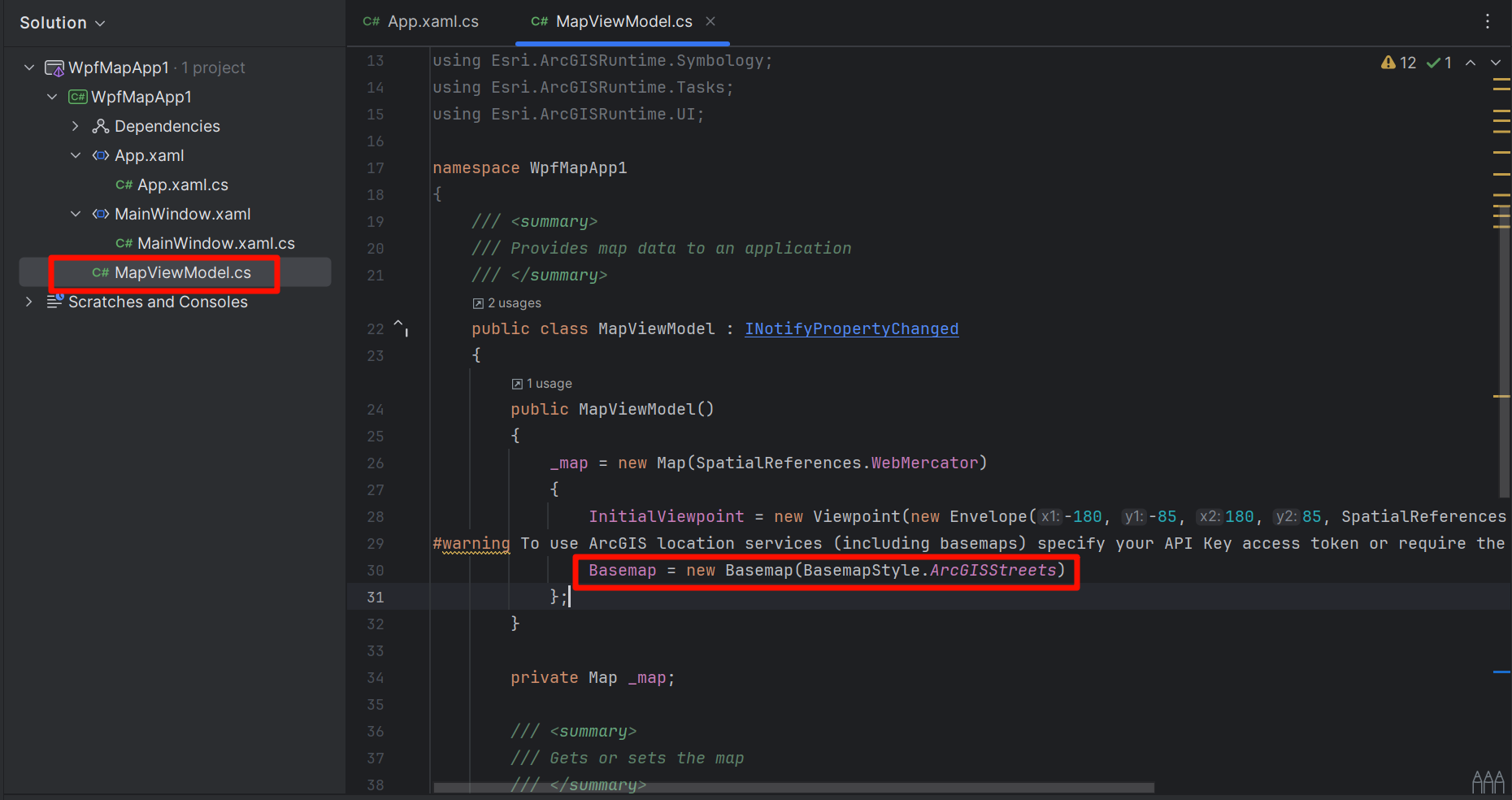The height and width of the screenshot is (800, 1512).
Task: Click ArcGISStreets on line 30
Action: click(993, 570)
